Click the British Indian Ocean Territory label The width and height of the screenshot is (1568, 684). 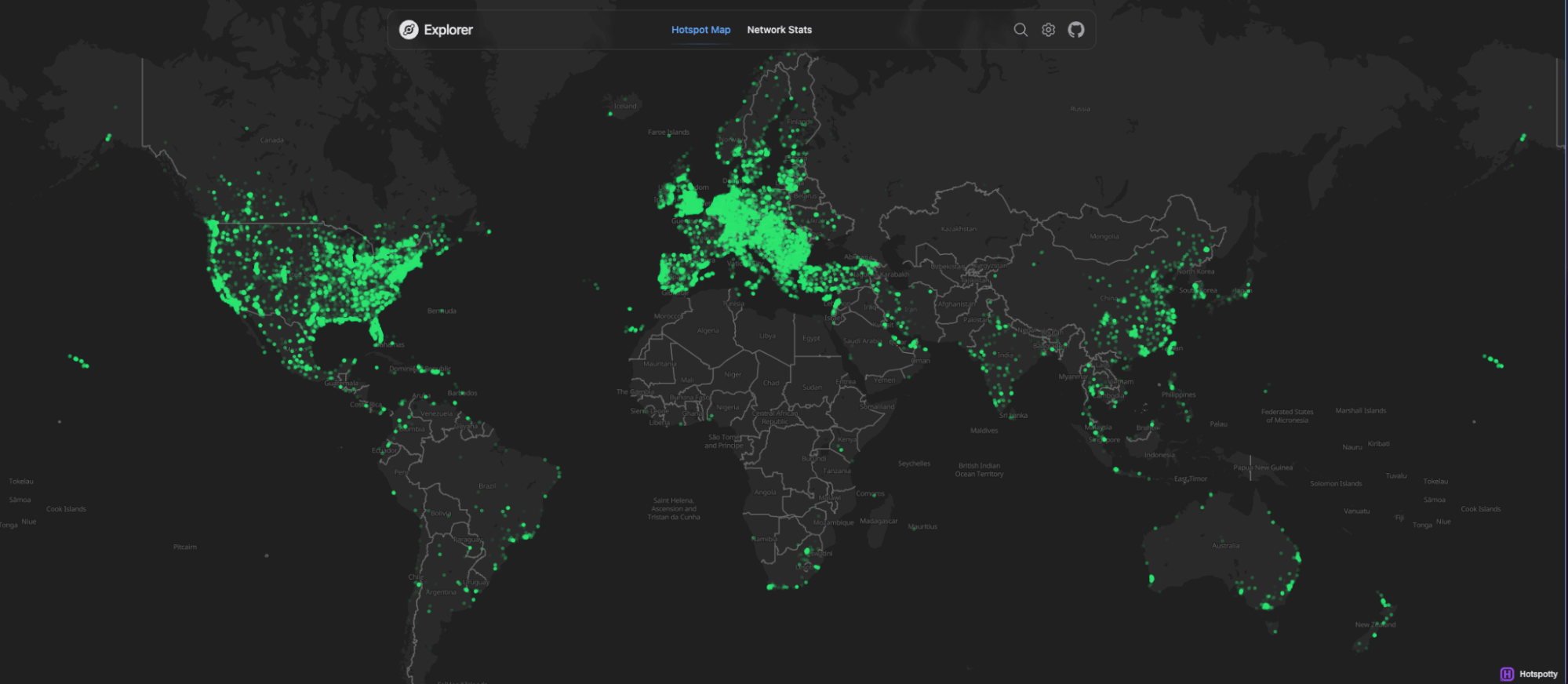[979, 470]
